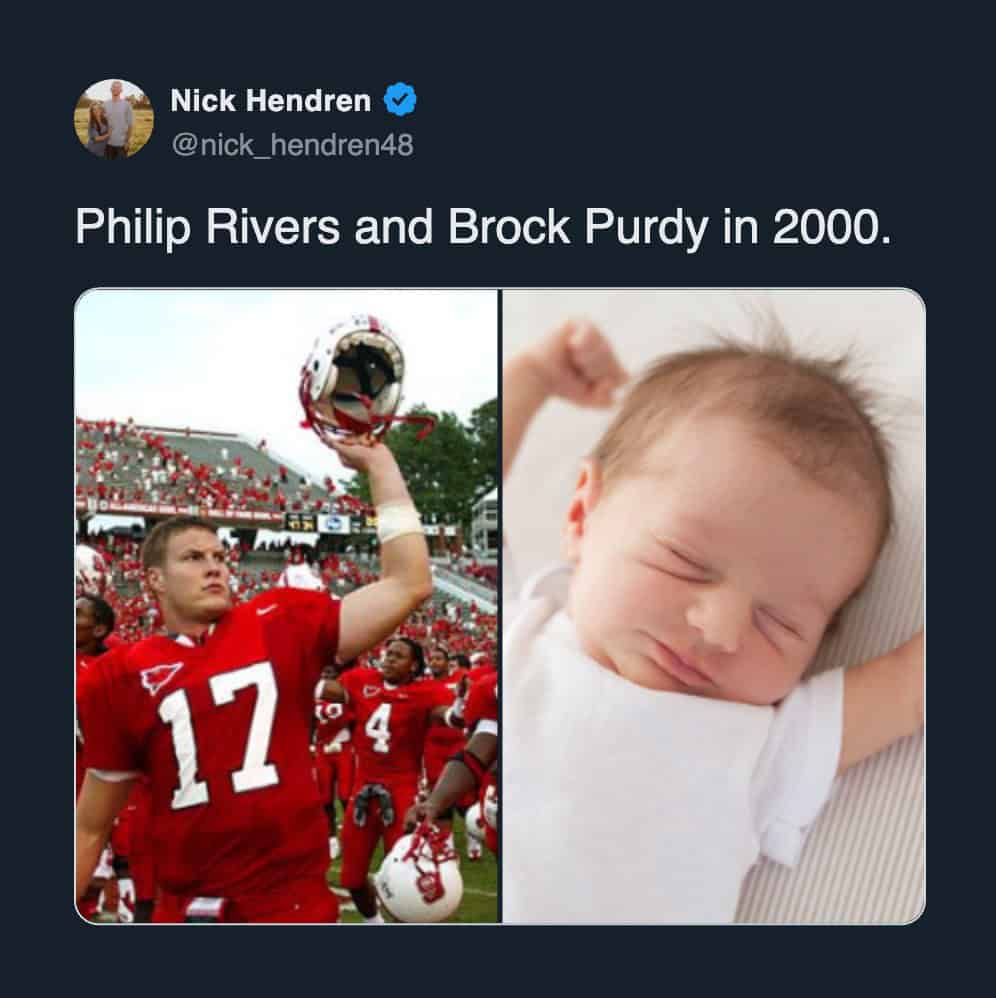
Task: Visit the @nick_hendren48 handle
Action: (292, 145)
